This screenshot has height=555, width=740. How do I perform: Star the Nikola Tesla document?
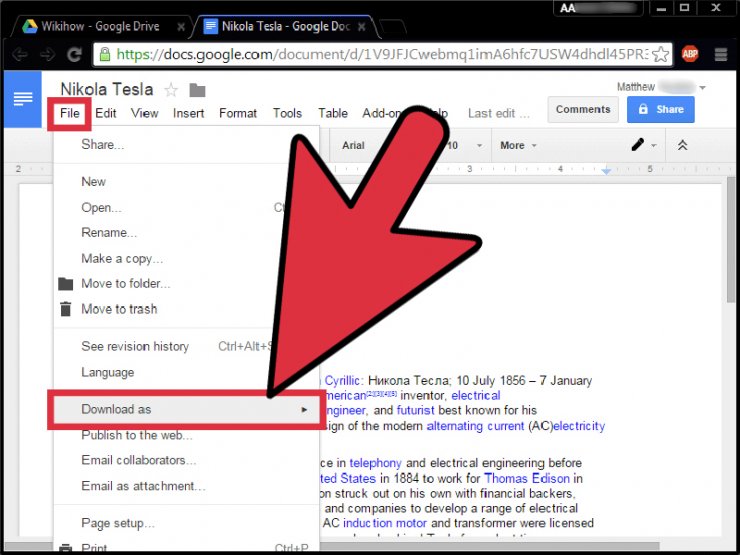coord(171,90)
